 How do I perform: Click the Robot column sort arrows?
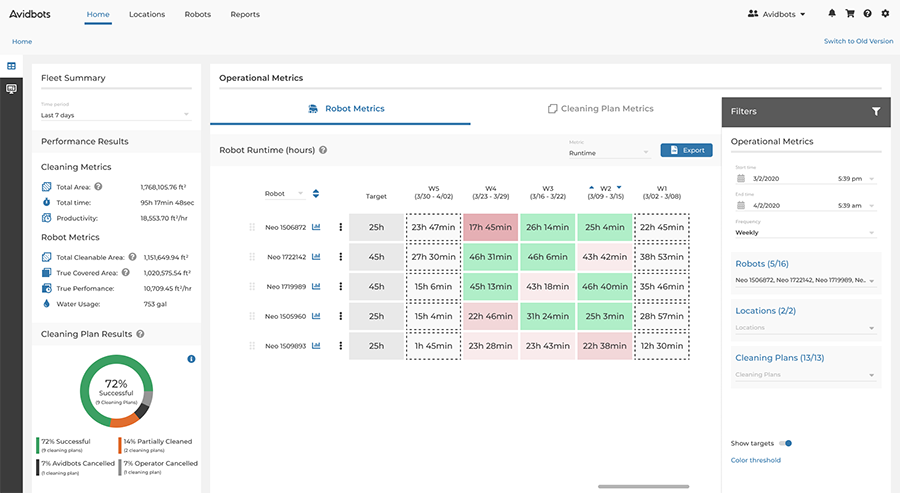316,193
